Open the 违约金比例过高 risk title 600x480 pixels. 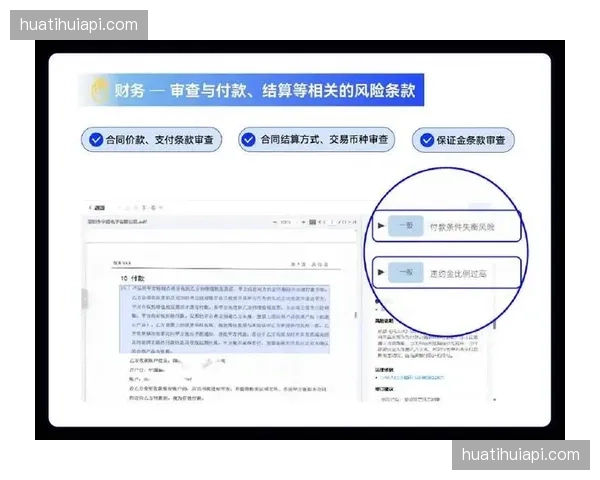pyautogui.click(x=458, y=274)
